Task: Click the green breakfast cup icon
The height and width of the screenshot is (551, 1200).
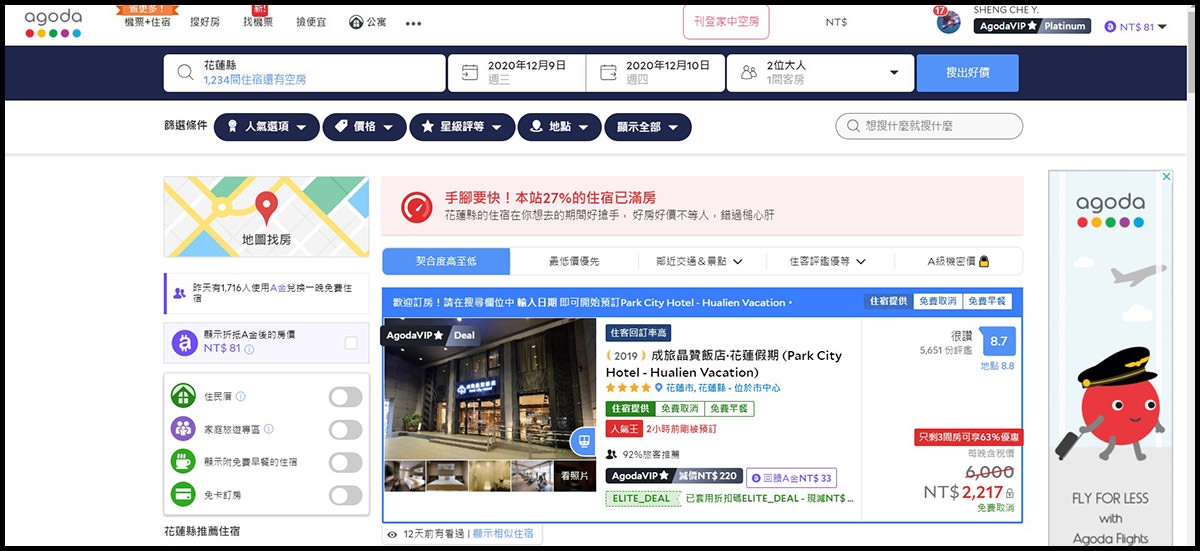Action: tap(183, 462)
